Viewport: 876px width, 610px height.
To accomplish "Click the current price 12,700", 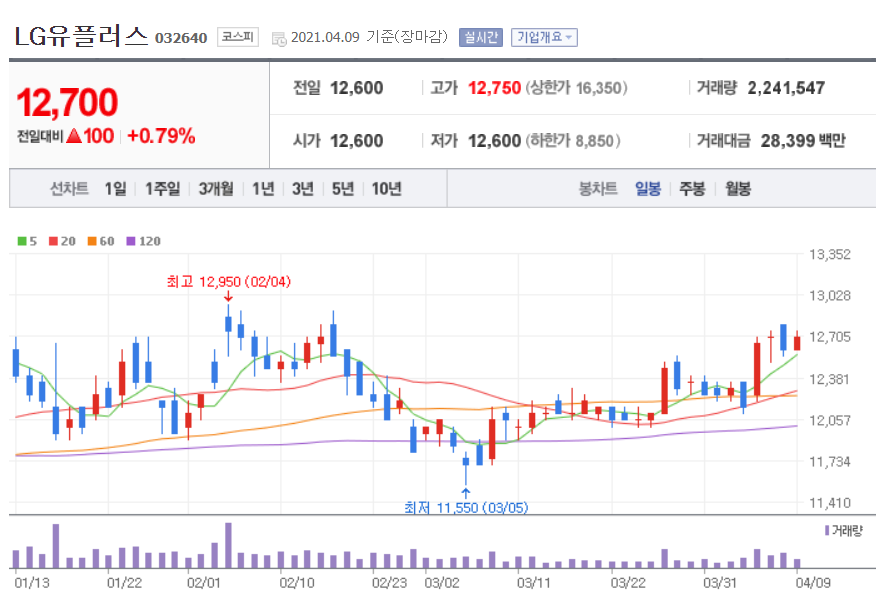I will coord(68,103).
